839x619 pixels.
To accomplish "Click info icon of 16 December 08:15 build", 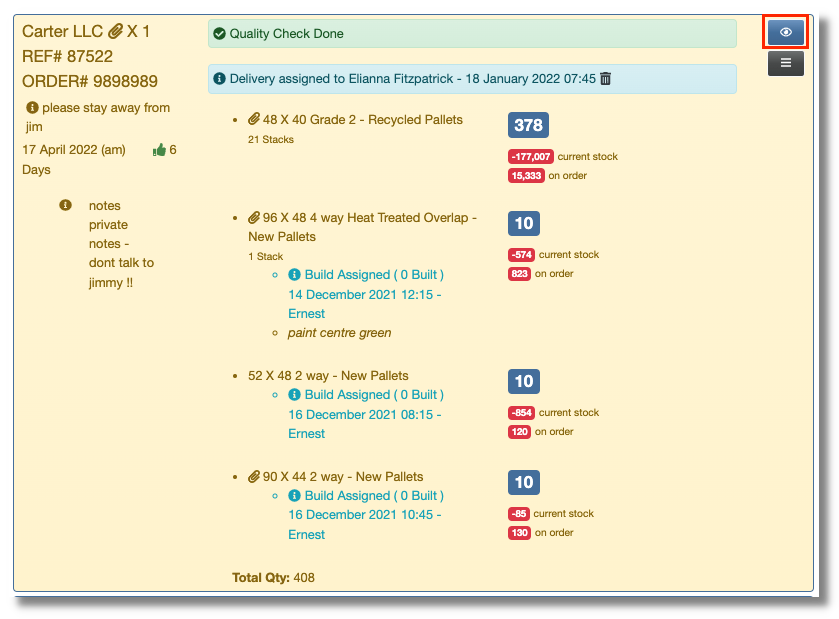I will click(294, 394).
